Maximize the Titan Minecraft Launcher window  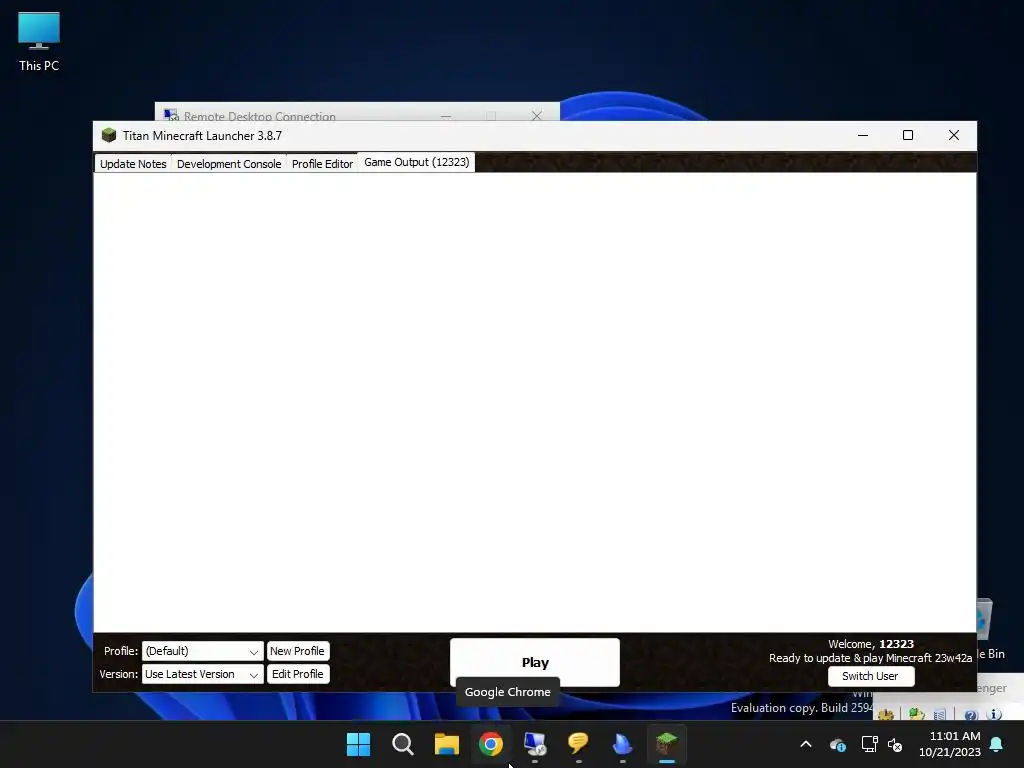point(908,135)
